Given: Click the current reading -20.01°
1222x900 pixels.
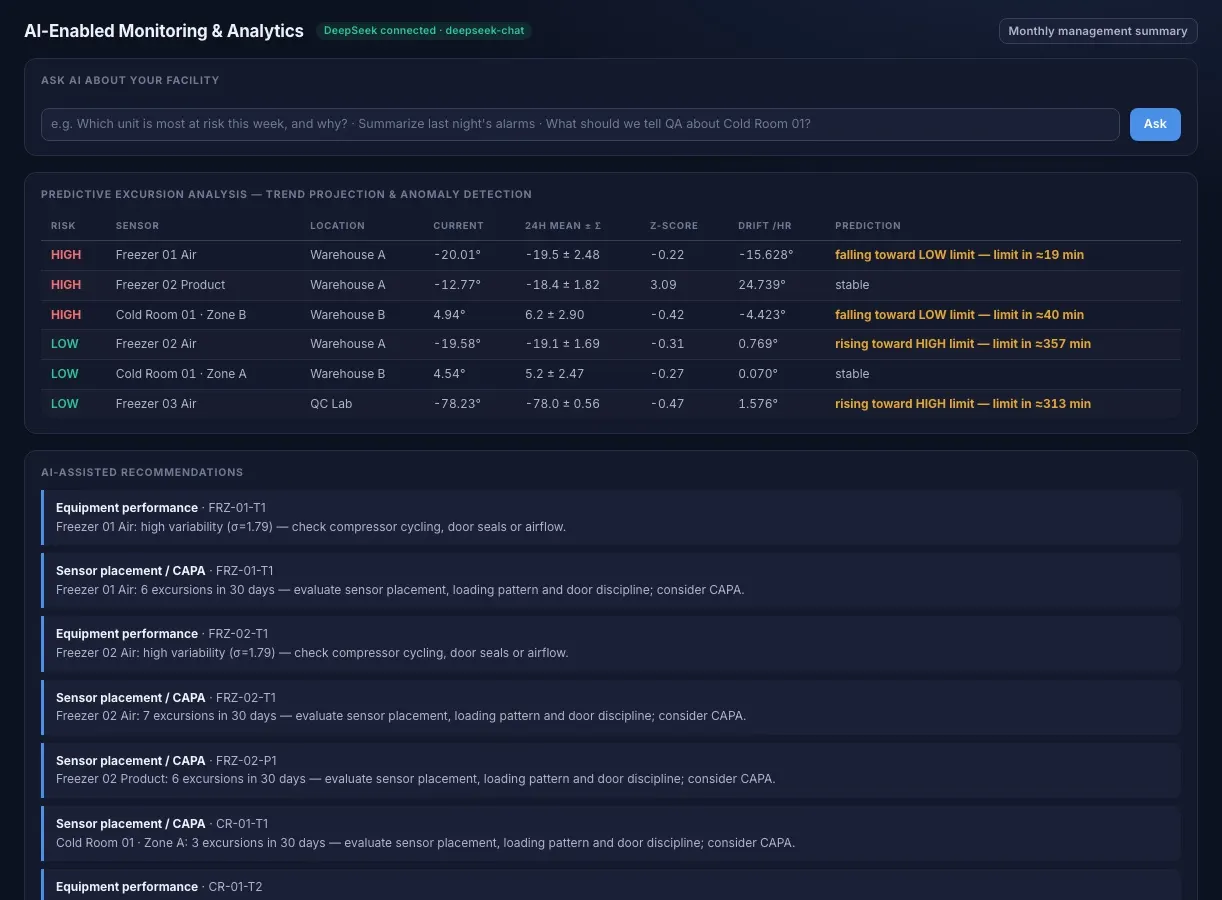Looking at the screenshot, I should (457, 255).
